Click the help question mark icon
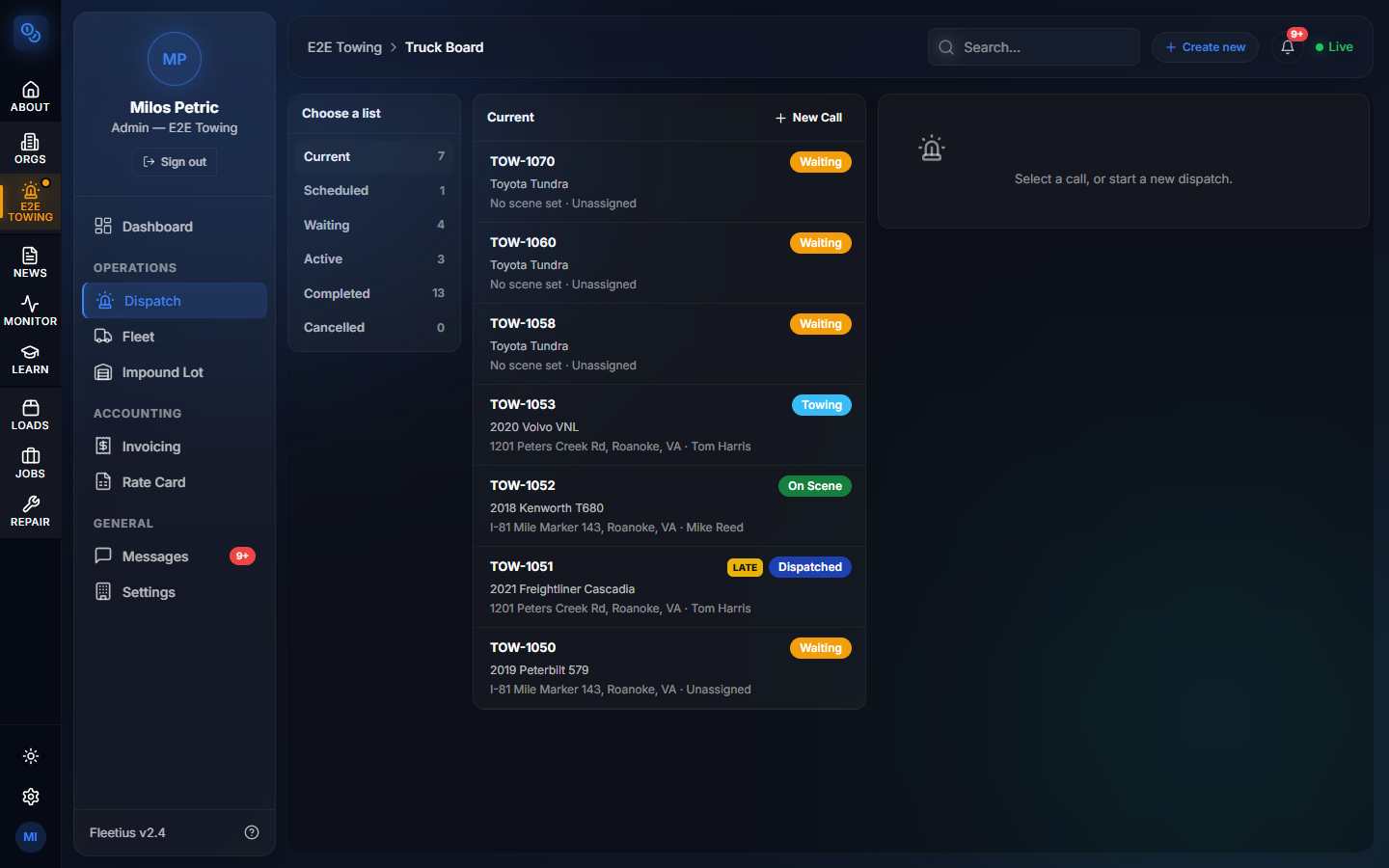 tap(252, 832)
